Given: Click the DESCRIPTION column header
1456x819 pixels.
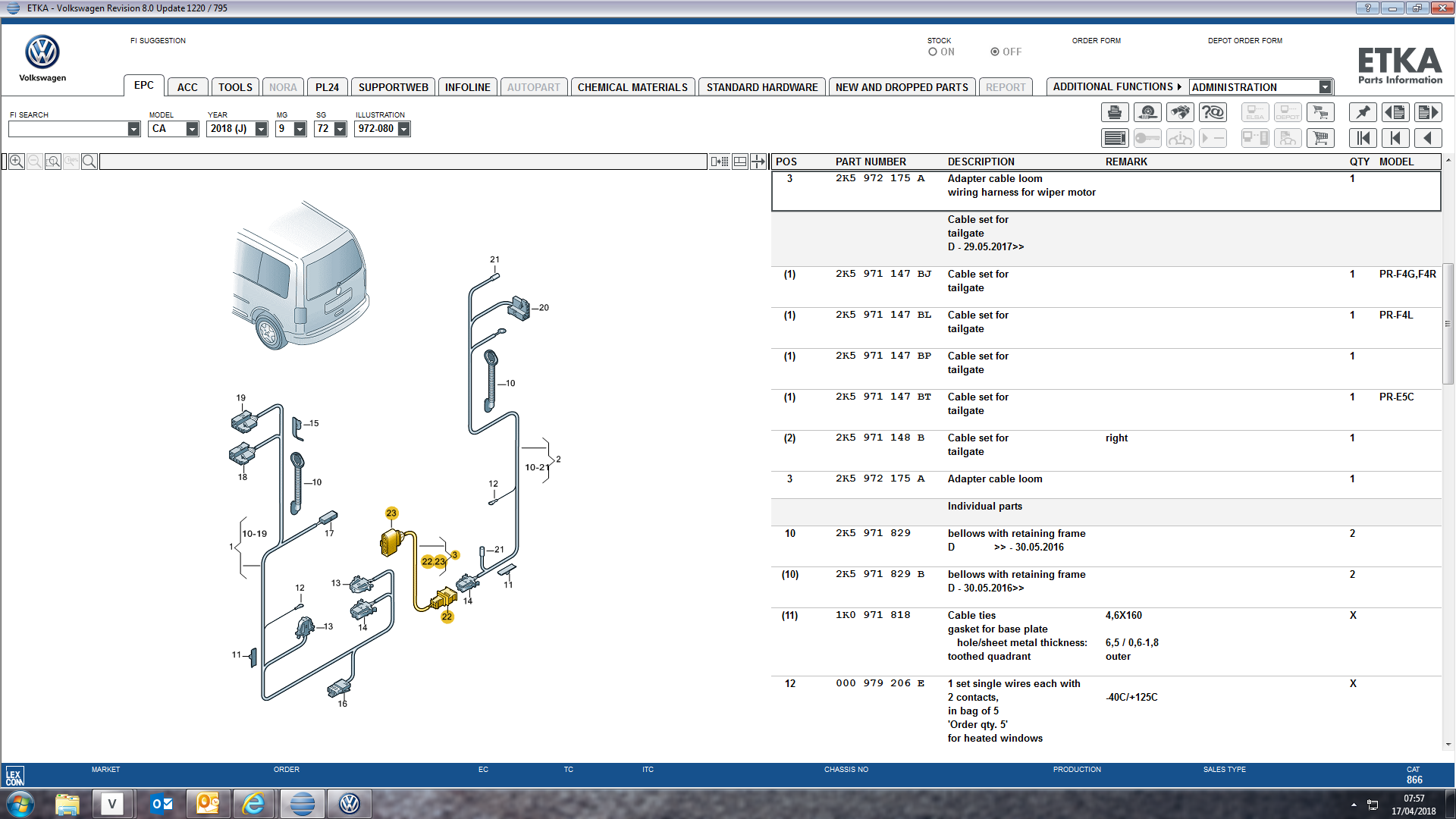Looking at the screenshot, I should [x=981, y=162].
